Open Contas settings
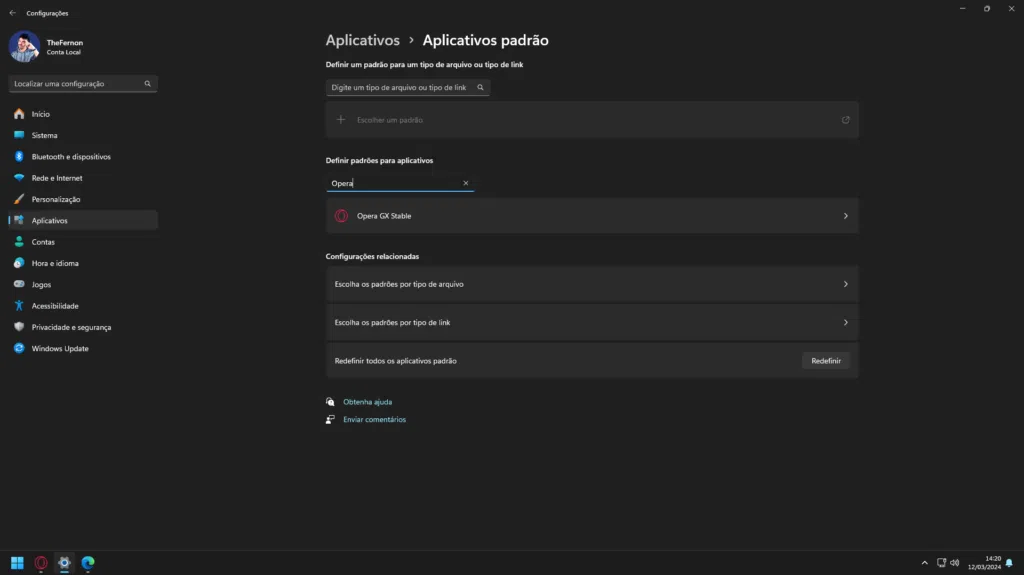 point(83,242)
